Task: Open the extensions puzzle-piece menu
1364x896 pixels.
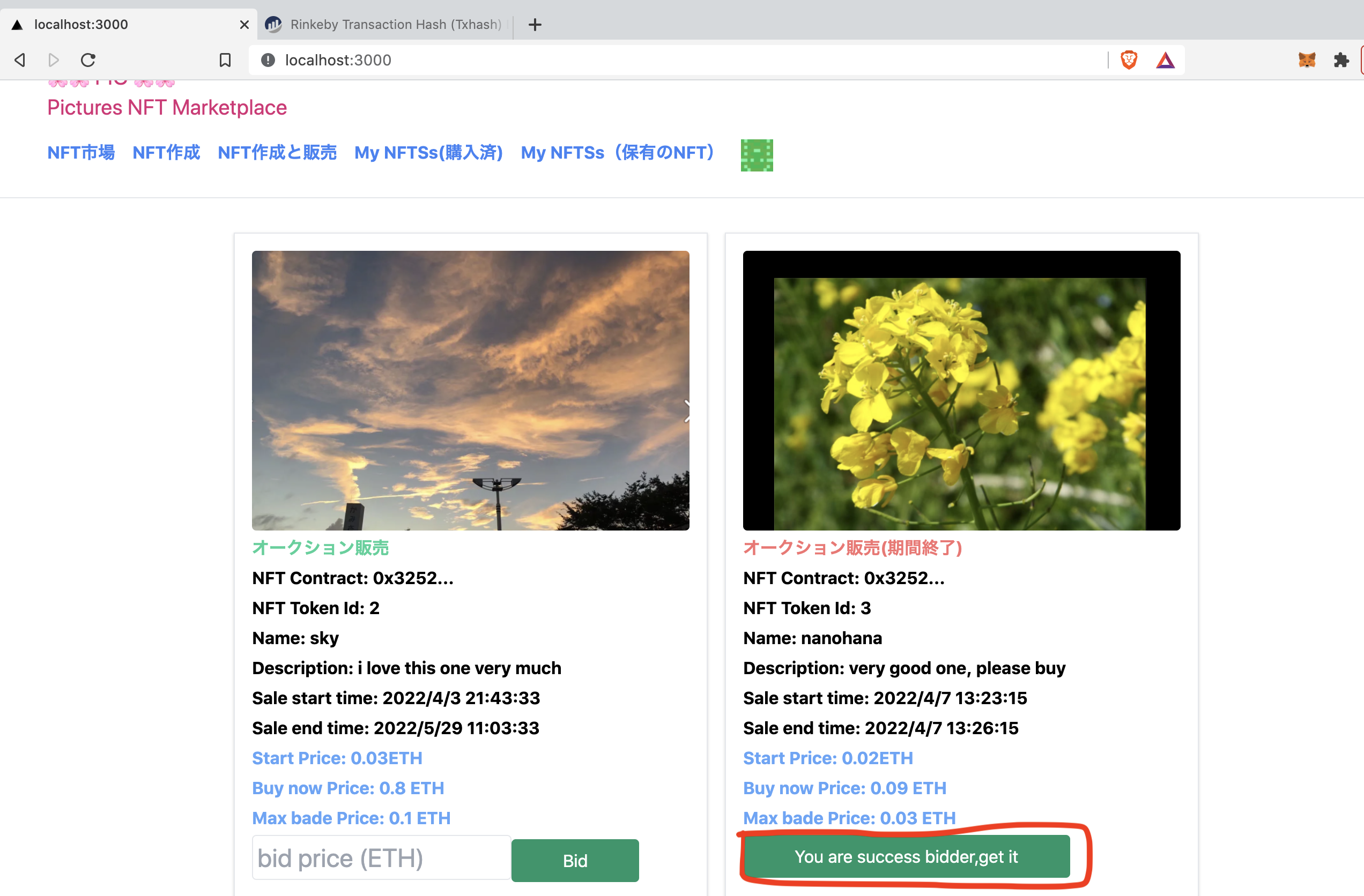Action: pos(1341,60)
